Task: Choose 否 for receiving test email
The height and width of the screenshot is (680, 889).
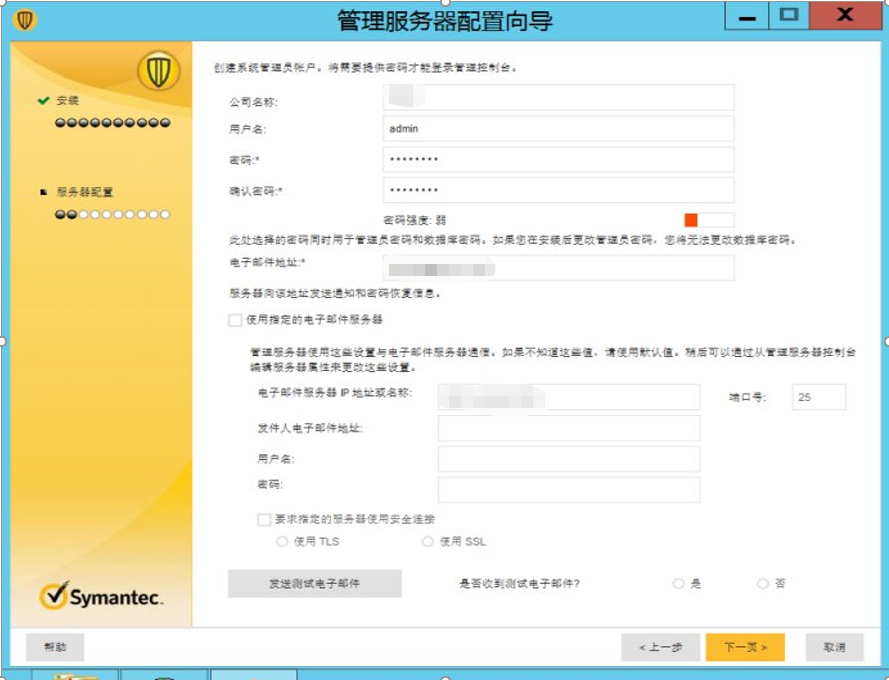Action: pyautogui.click(x=763, y=581)
